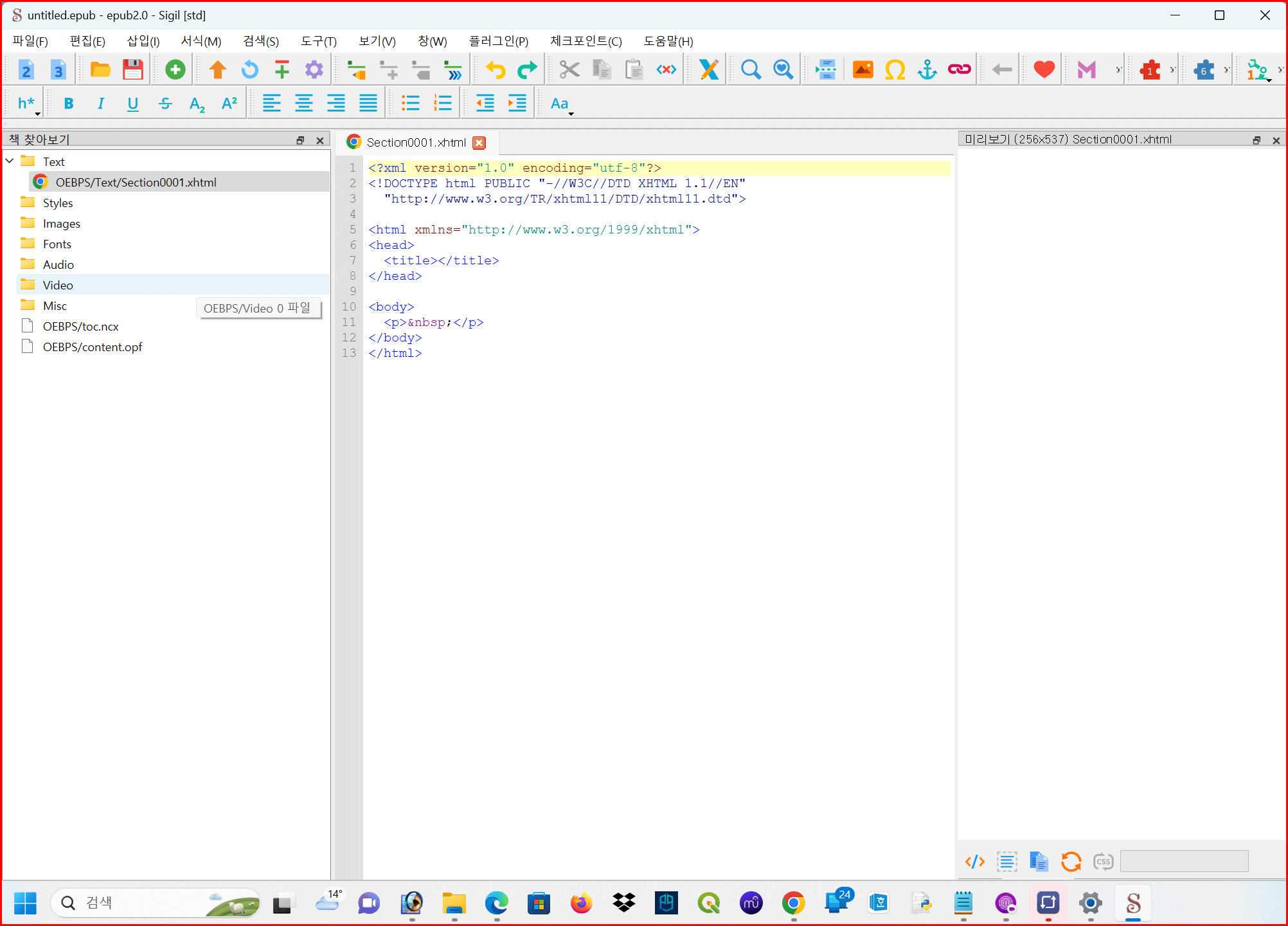
Task: Click the red Donate heart icon
Action: point(1044,69)
